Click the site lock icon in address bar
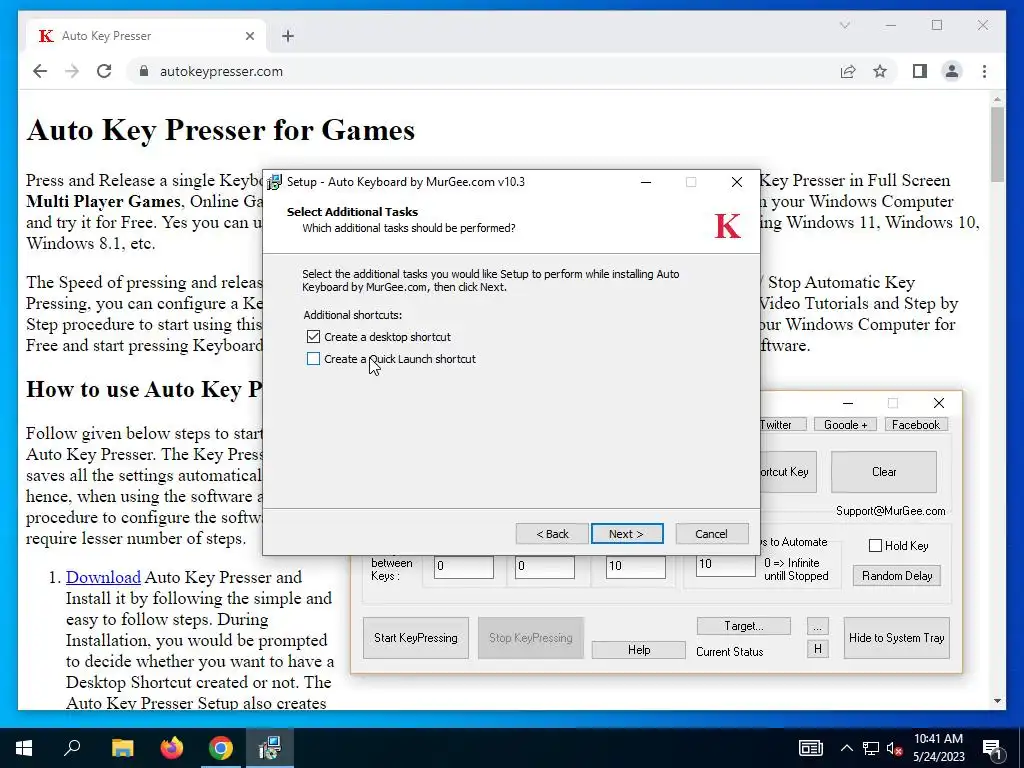This screenshot has width=1024, height=768. [144, 71]
